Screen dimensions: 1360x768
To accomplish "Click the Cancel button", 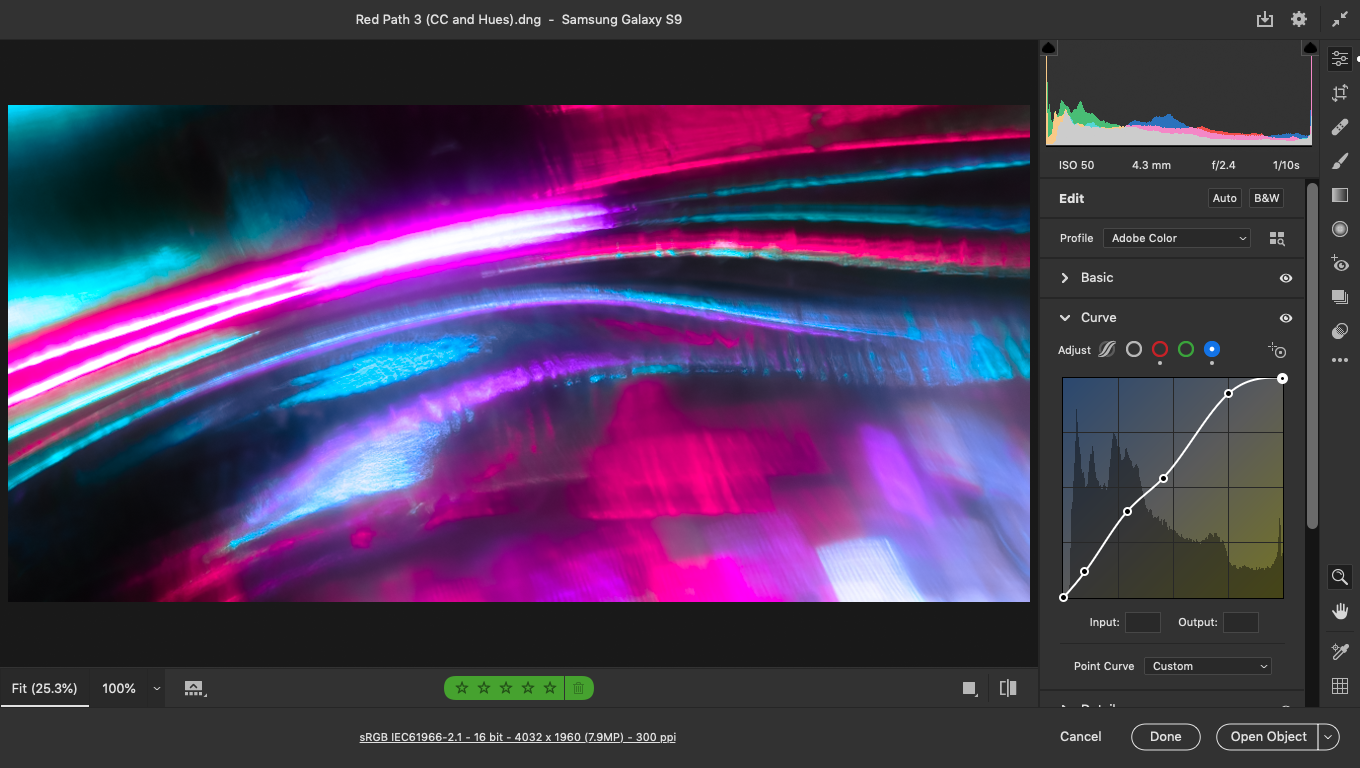I will click(x=1081, y=737).
